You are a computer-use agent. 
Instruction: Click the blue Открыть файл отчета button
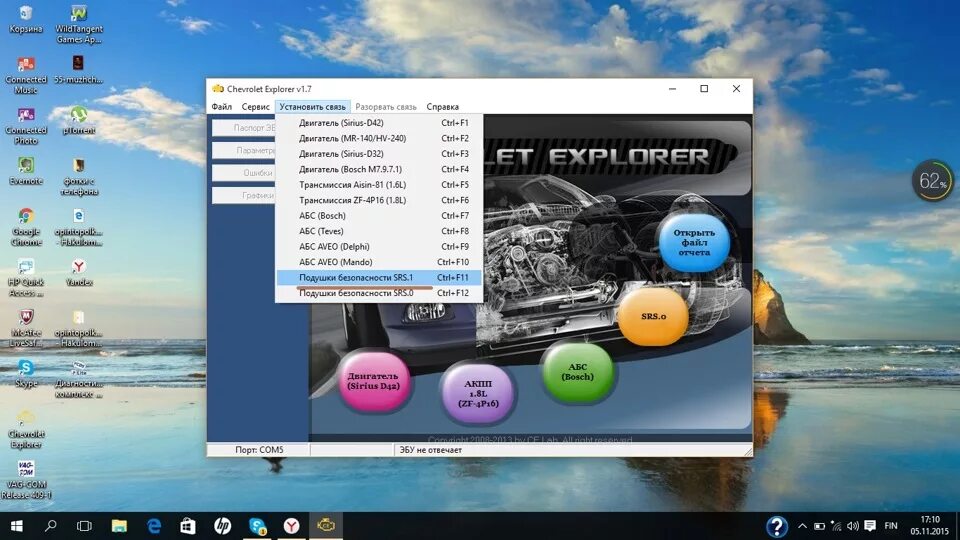(x=694, y=242)
